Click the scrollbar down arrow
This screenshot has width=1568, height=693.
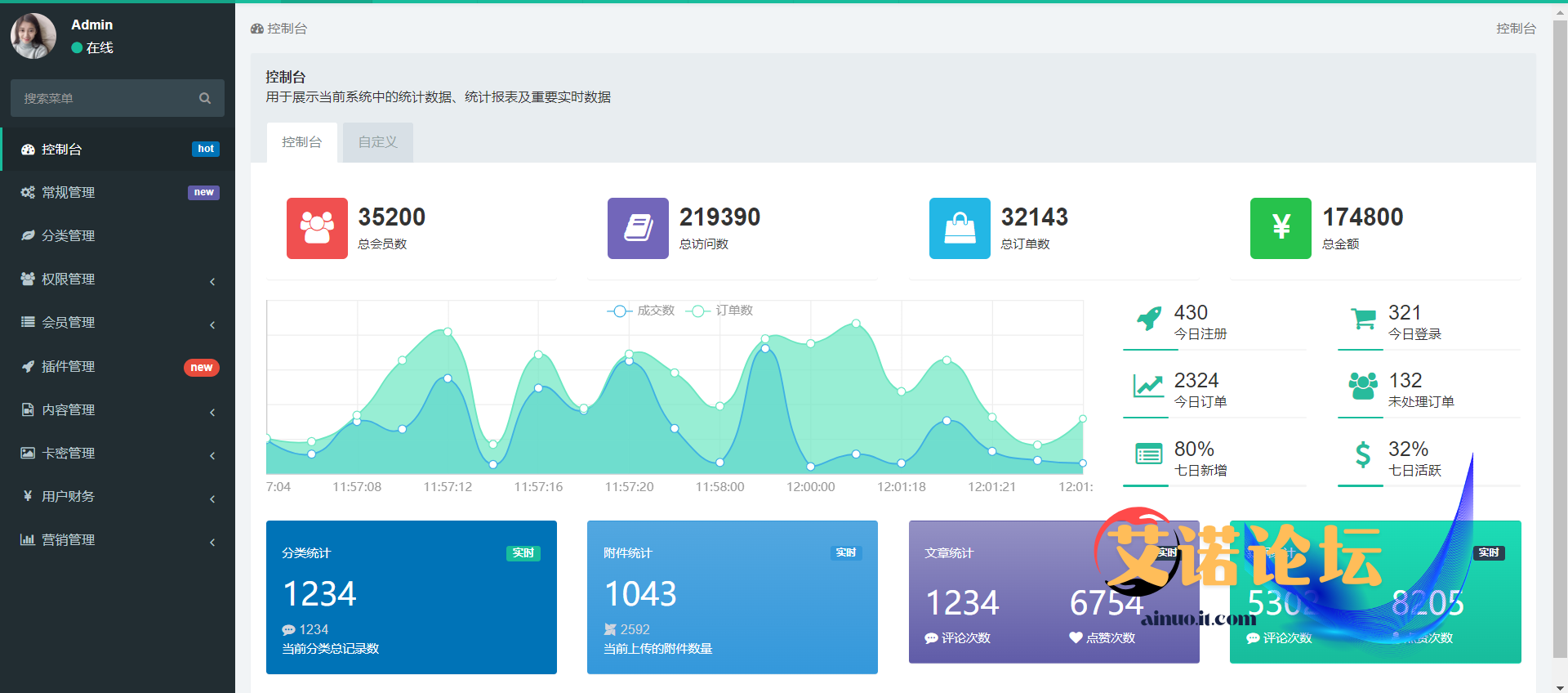(x=1560, y=686)
